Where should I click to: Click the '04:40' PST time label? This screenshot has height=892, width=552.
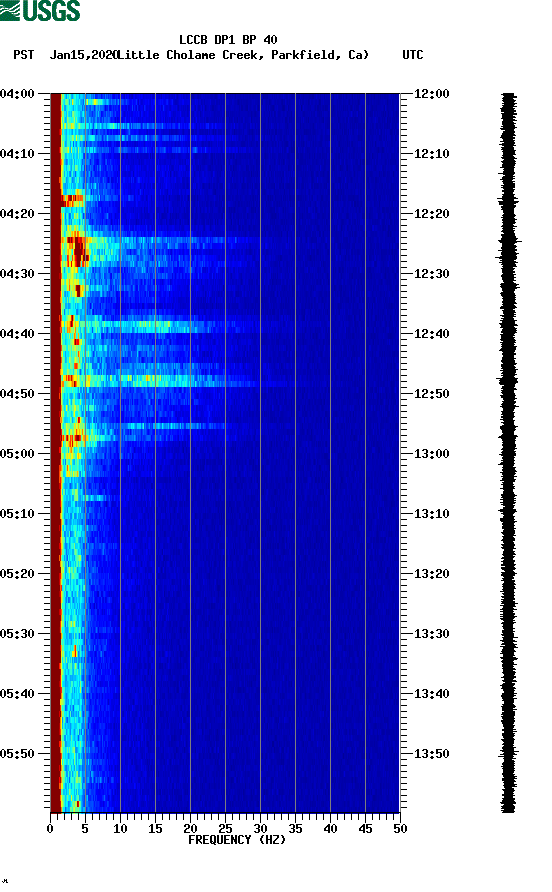(18, 333)
